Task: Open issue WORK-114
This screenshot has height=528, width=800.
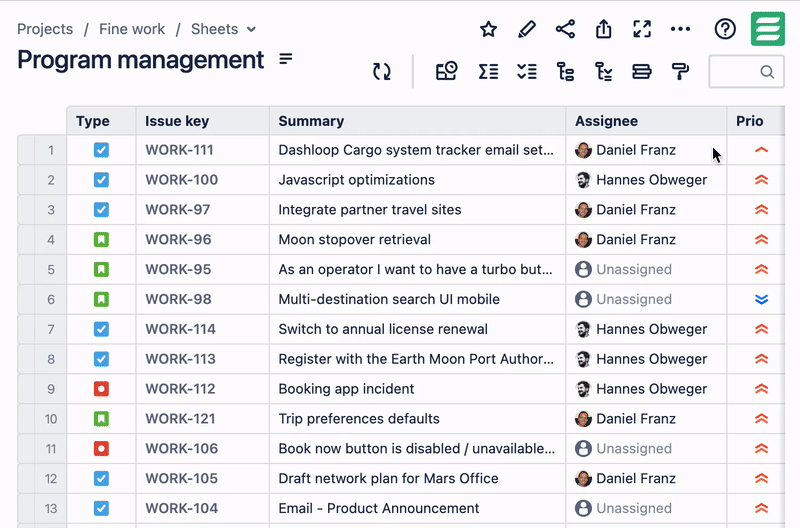Action: [181, 329]
